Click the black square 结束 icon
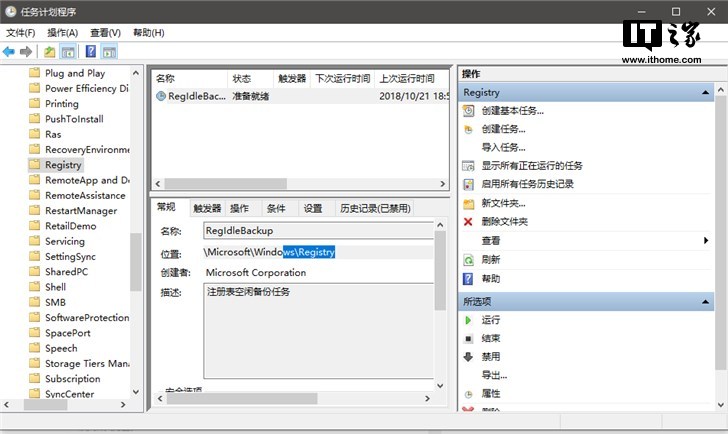Screen dimensions: 728x434 (468, 339)
